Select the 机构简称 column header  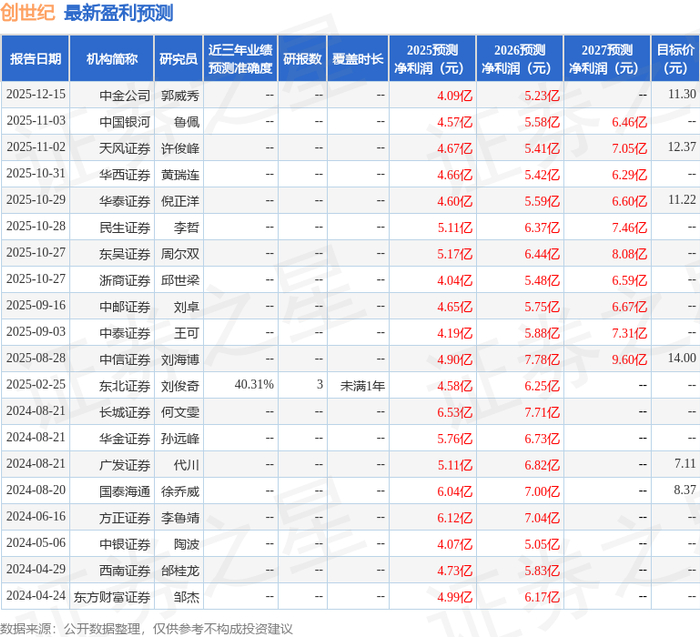112,58
